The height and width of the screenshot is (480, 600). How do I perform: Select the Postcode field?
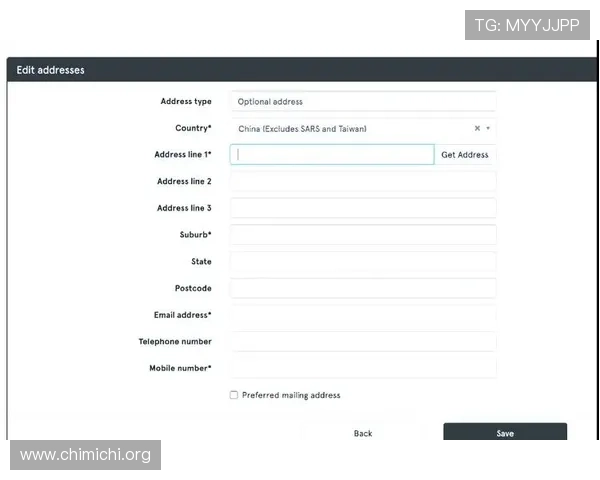click(363, 288)
